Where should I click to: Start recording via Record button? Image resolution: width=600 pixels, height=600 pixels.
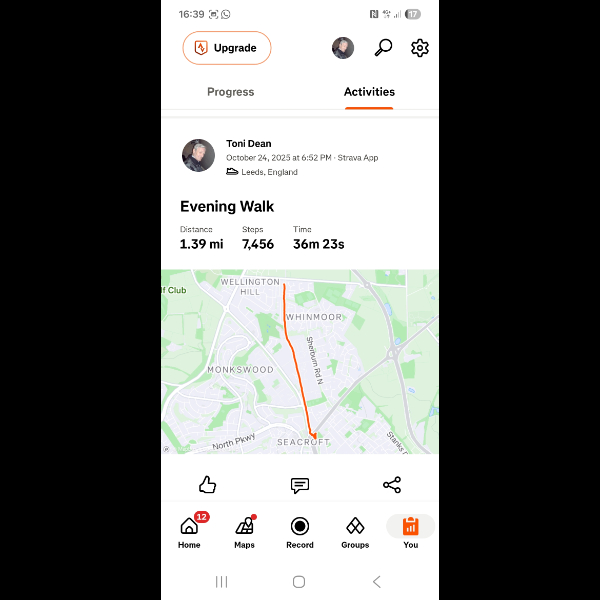[x=300, y=531]
